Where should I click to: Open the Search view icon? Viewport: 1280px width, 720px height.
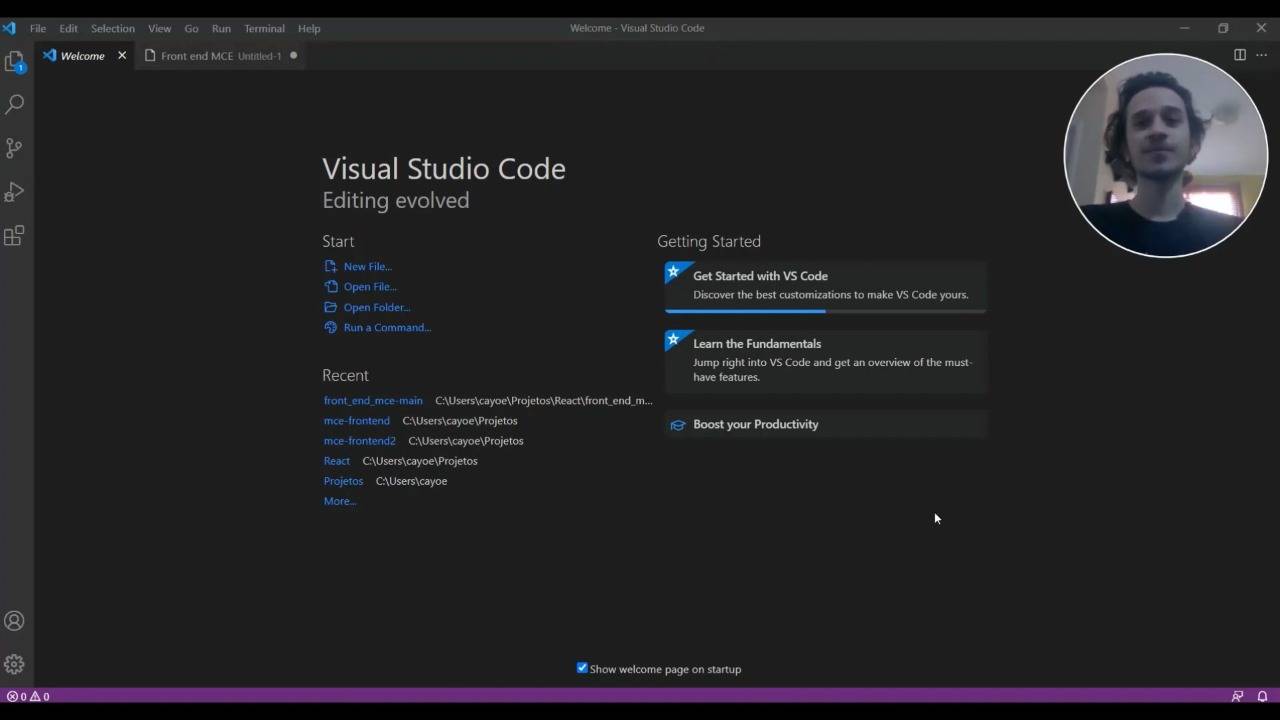14,104
